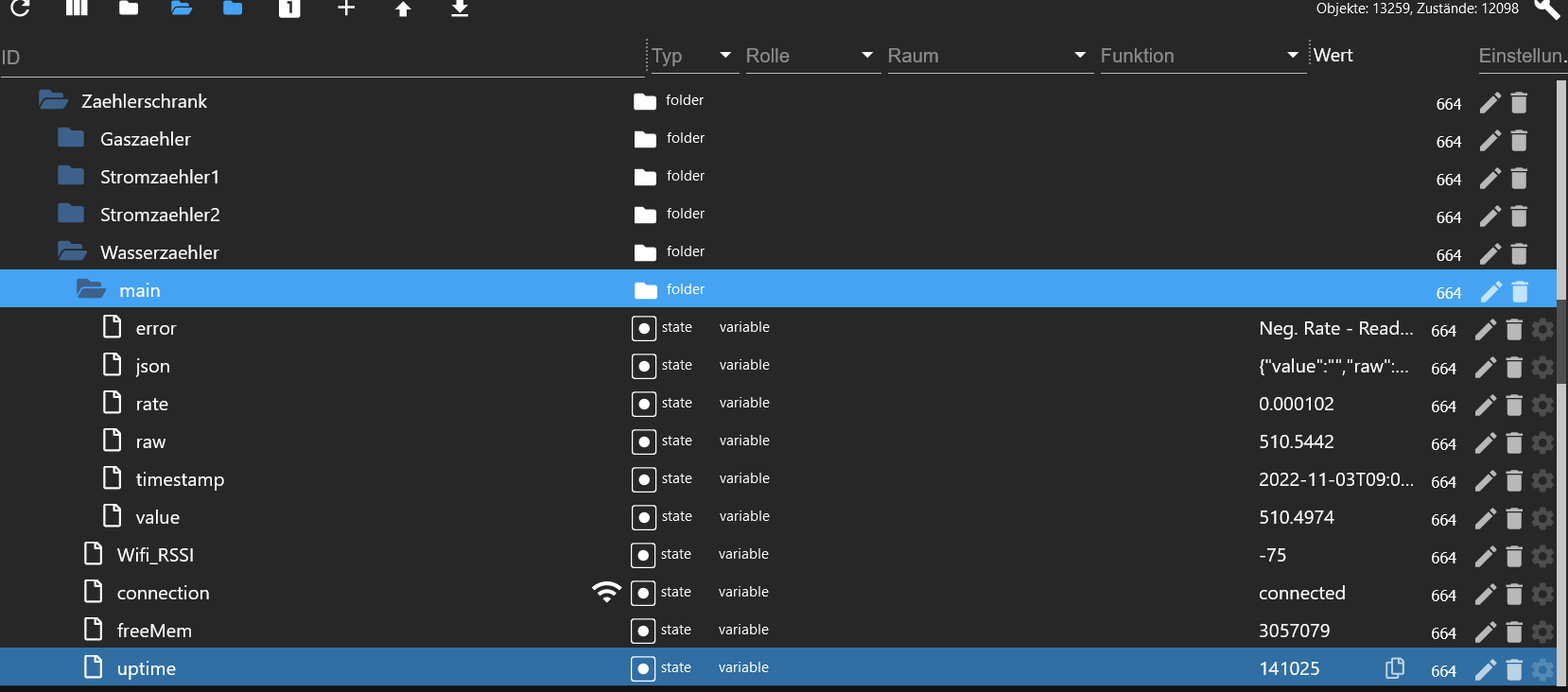Open custom settings gear for Wifi_RSSI

[x=1542, y=557]
